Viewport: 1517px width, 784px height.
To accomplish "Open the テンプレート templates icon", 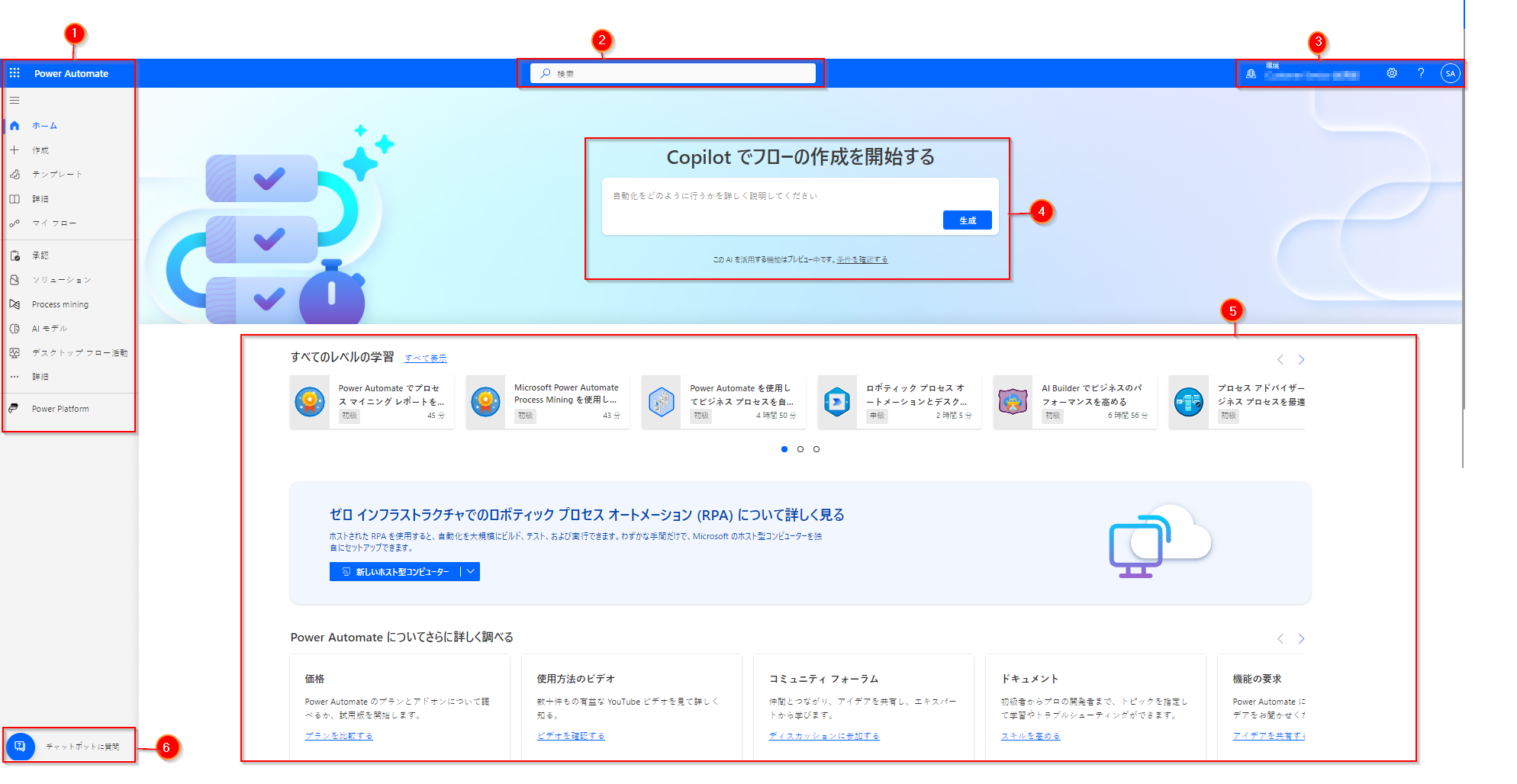I will click(x=14, y=175).
